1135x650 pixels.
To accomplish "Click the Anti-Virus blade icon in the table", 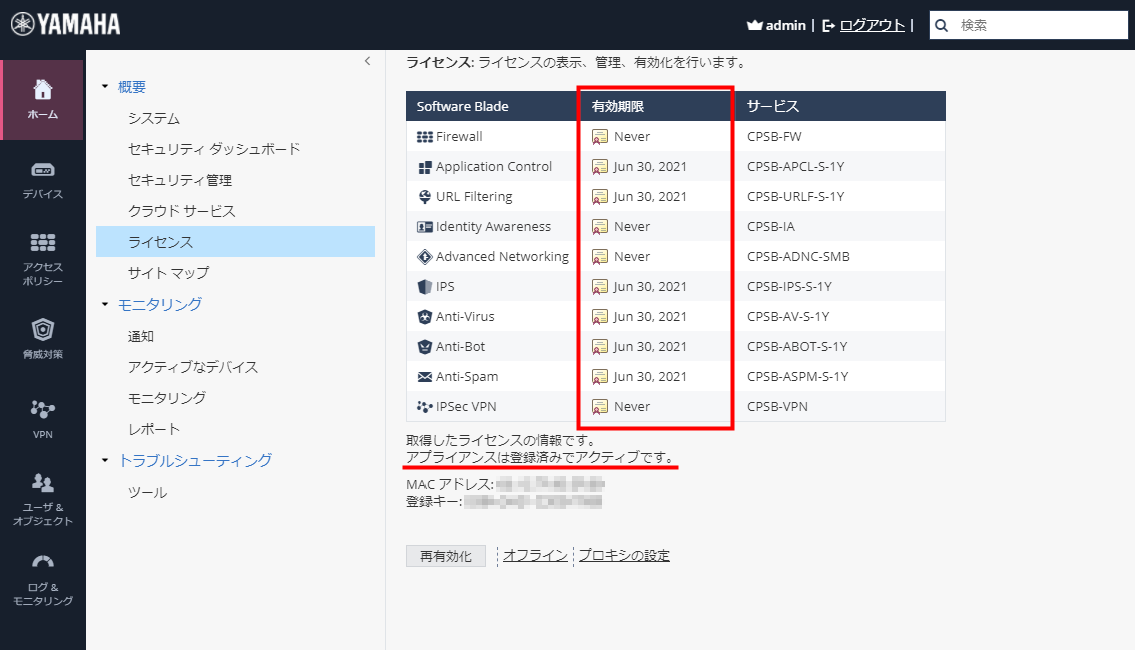I will click(x=427, y=316).
